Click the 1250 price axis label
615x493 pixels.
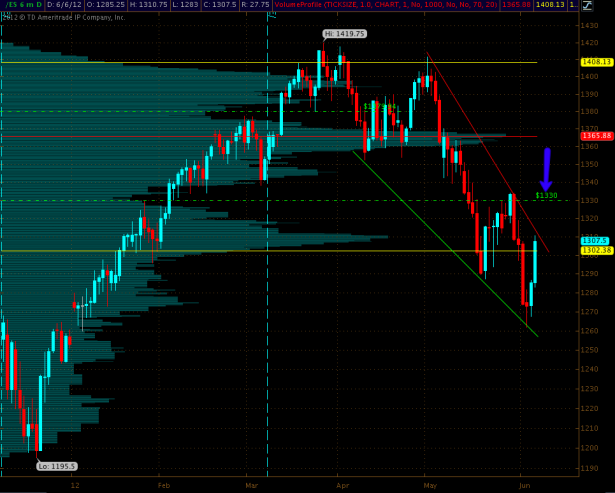pos(591,350)
